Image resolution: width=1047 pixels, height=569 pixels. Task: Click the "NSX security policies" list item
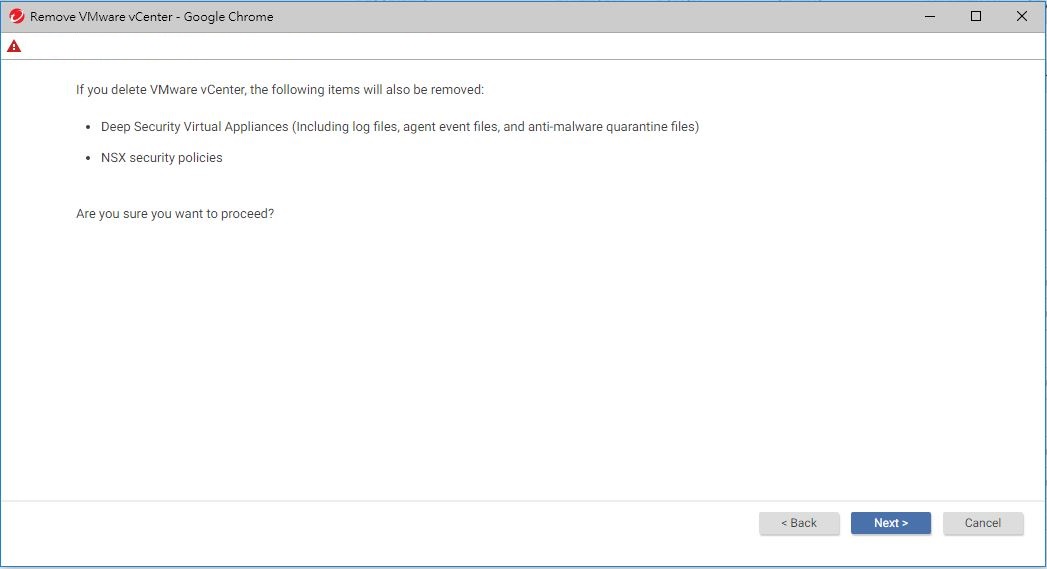161,158
